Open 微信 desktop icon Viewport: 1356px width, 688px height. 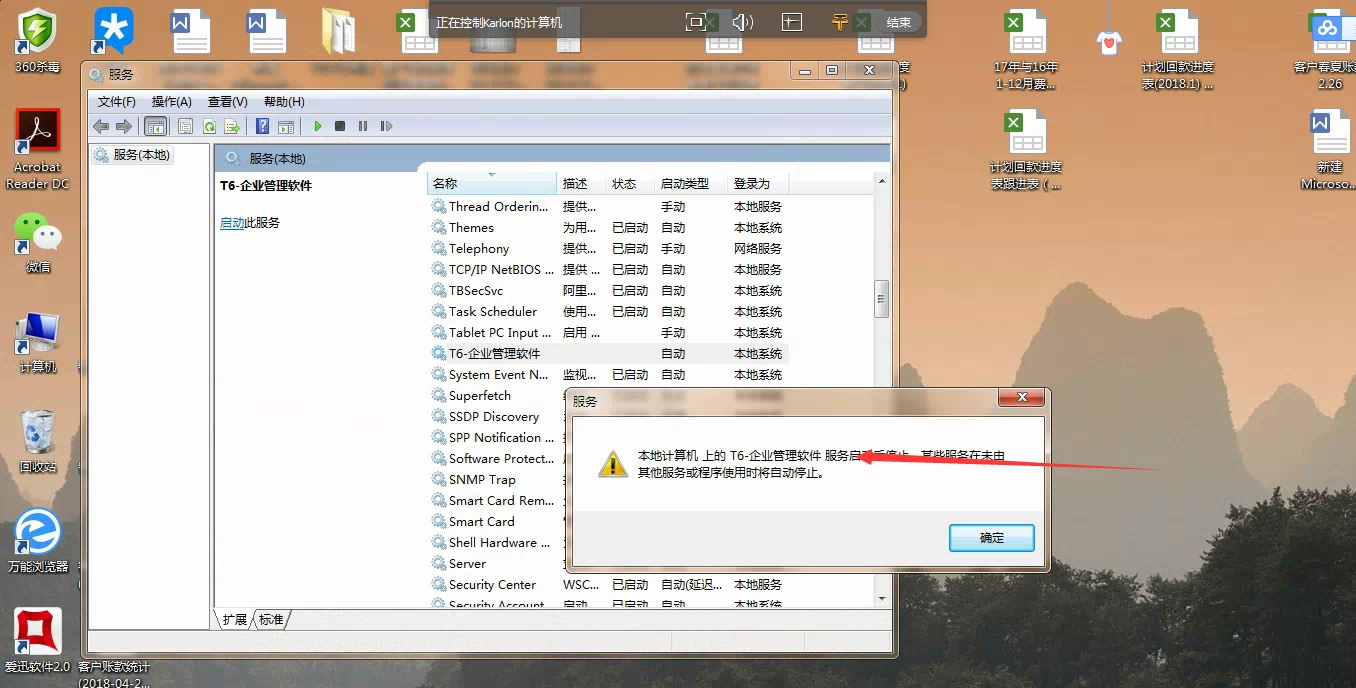pyautogui.click(x=38, y=242)
